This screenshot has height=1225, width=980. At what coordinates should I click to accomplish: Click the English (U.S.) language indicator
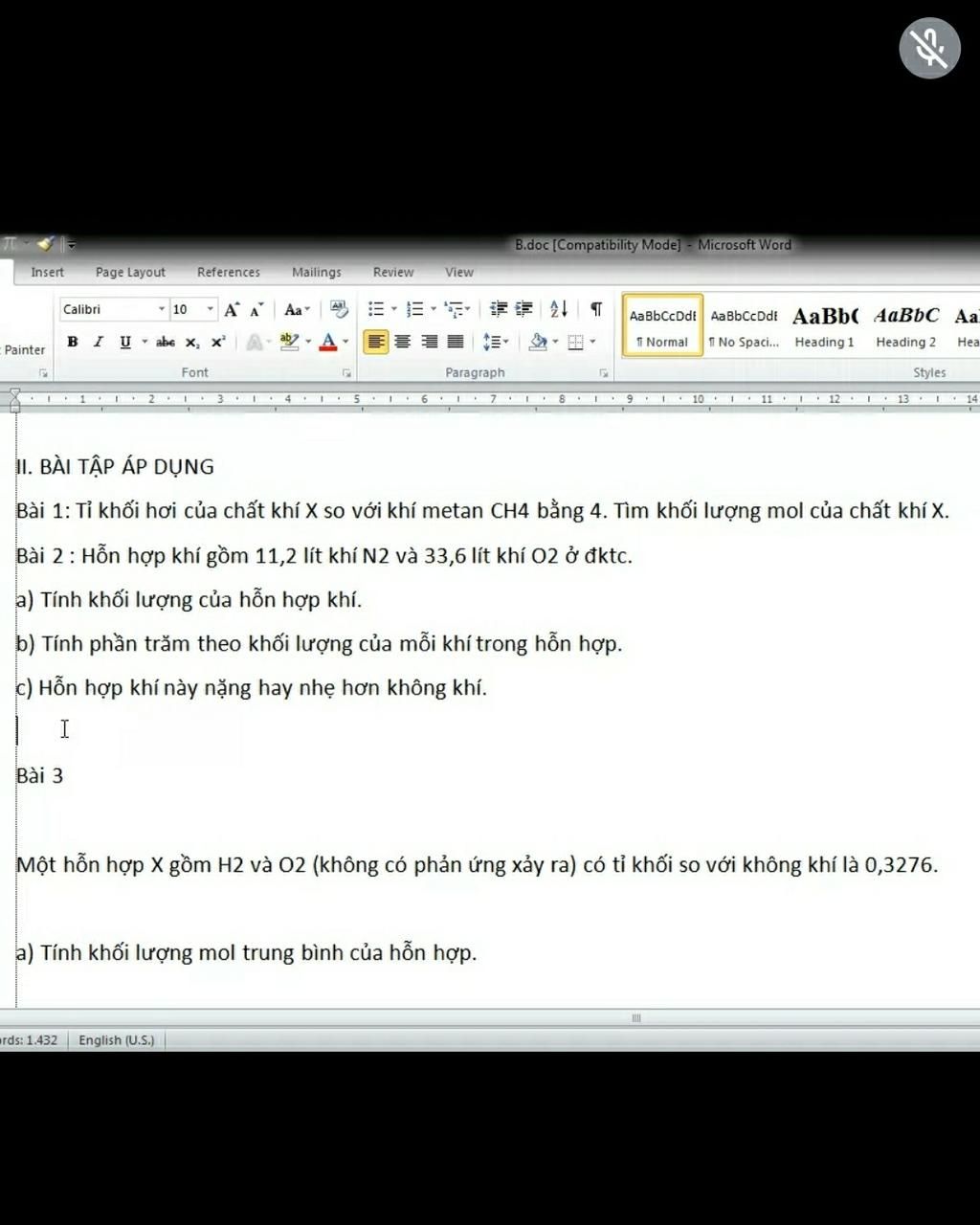click(116, 1040)
